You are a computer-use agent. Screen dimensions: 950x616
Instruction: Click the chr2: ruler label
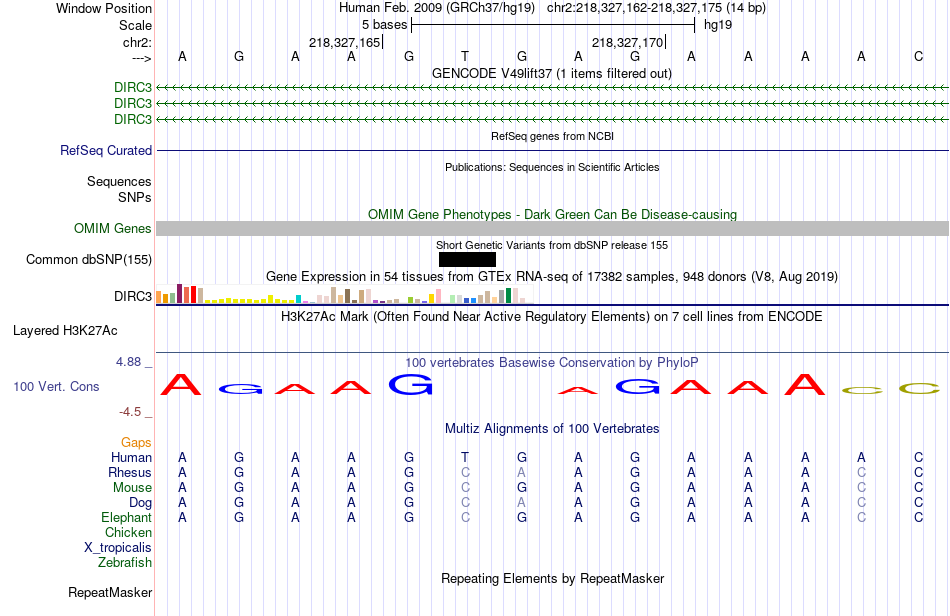pyautogui.click(x=137, y=42)
